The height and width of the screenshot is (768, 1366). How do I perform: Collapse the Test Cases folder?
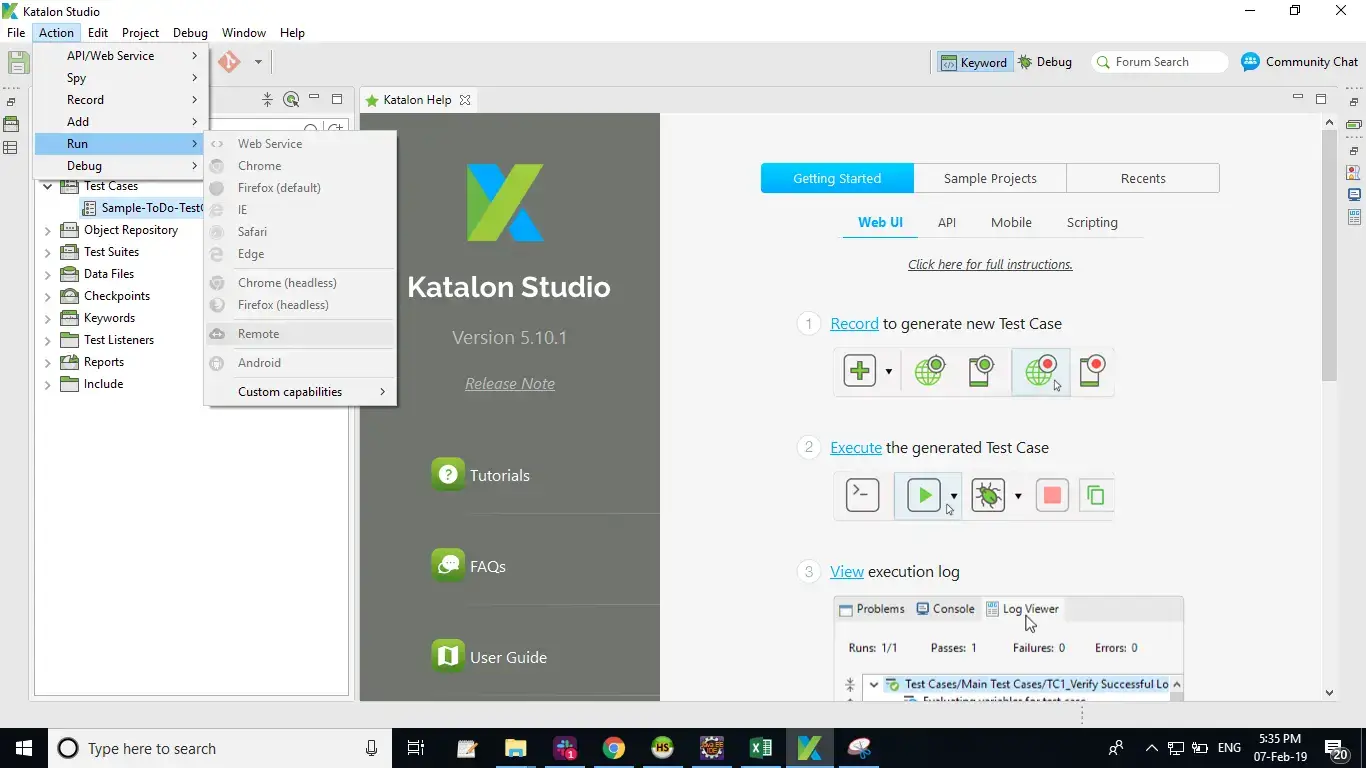(x=47, y=186)
